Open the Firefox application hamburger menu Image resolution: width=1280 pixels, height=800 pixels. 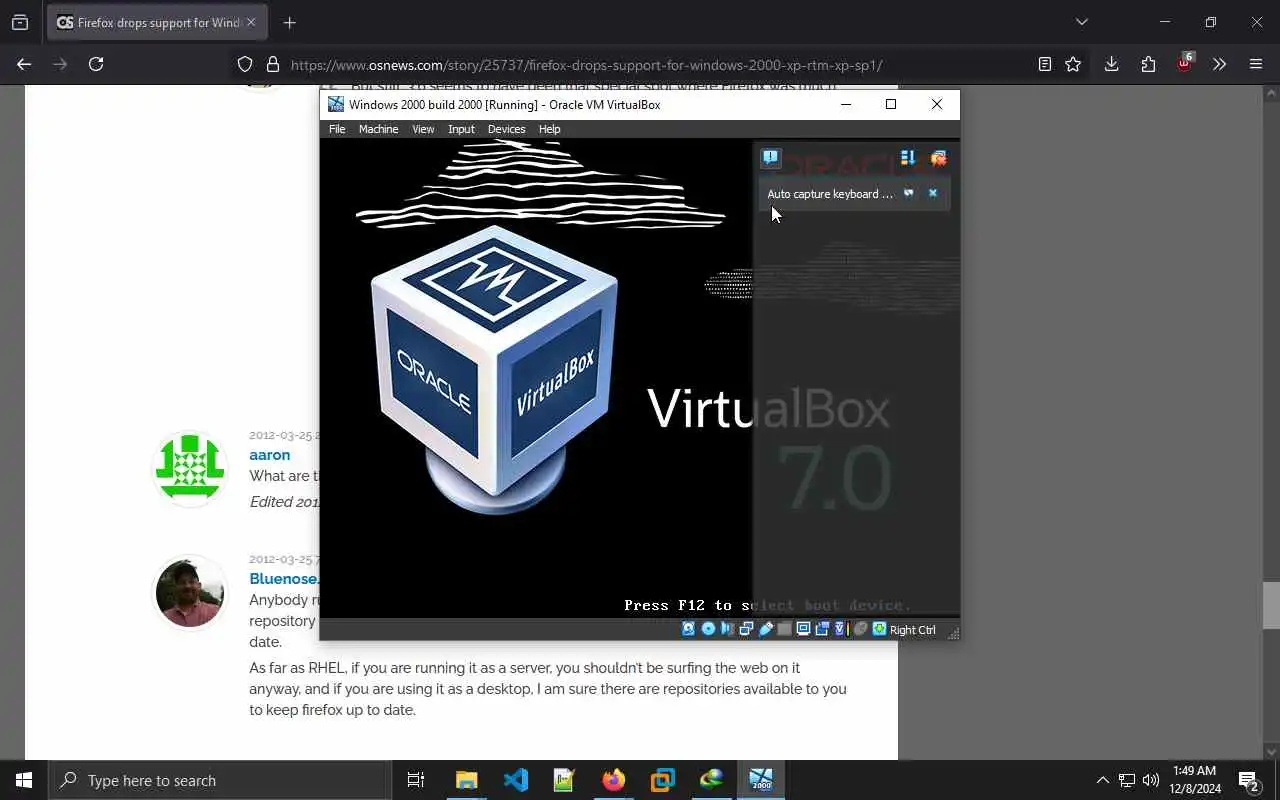tap(1256, 64)
